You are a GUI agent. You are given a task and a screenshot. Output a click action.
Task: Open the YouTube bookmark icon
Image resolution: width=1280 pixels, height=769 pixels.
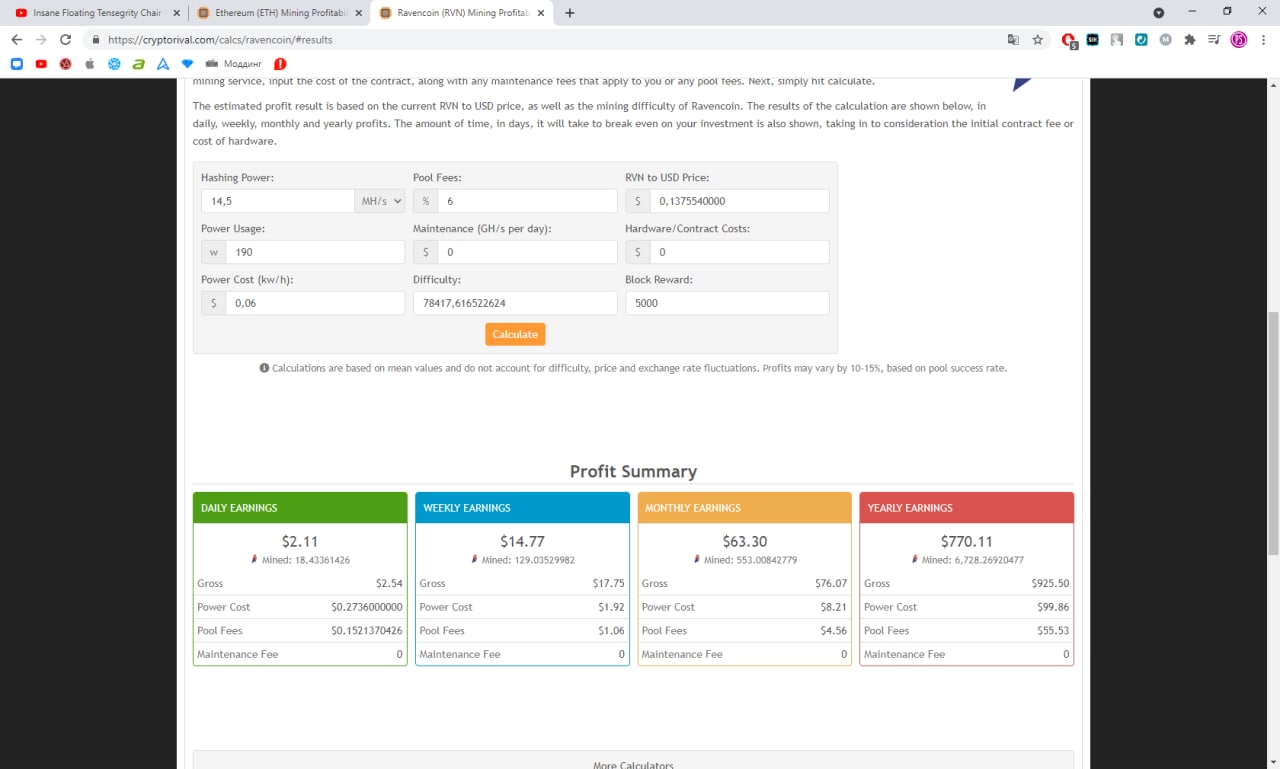[x=41, y=64]
